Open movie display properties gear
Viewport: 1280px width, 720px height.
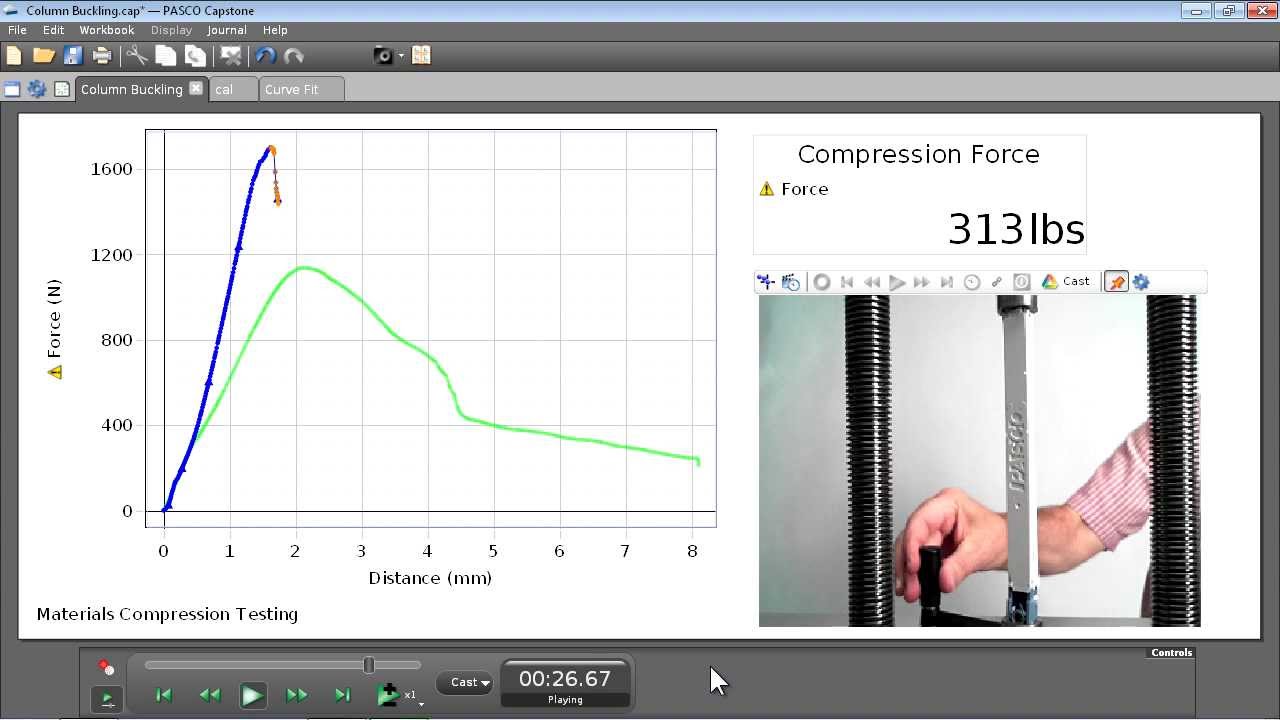coord(1141,282)
